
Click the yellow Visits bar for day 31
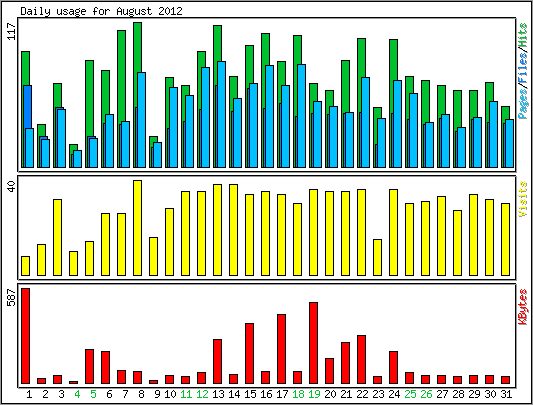pyautogui.click(x=505, y=239)
